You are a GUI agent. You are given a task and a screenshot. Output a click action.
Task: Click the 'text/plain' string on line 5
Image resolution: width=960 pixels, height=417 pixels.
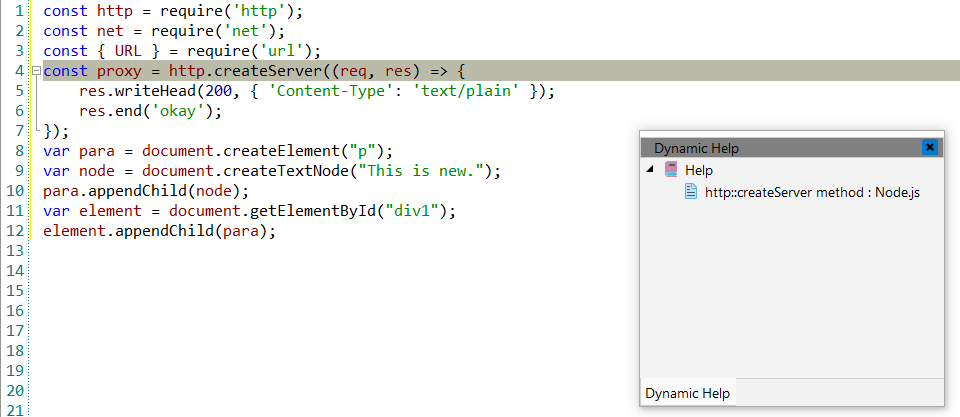(466, 91)
